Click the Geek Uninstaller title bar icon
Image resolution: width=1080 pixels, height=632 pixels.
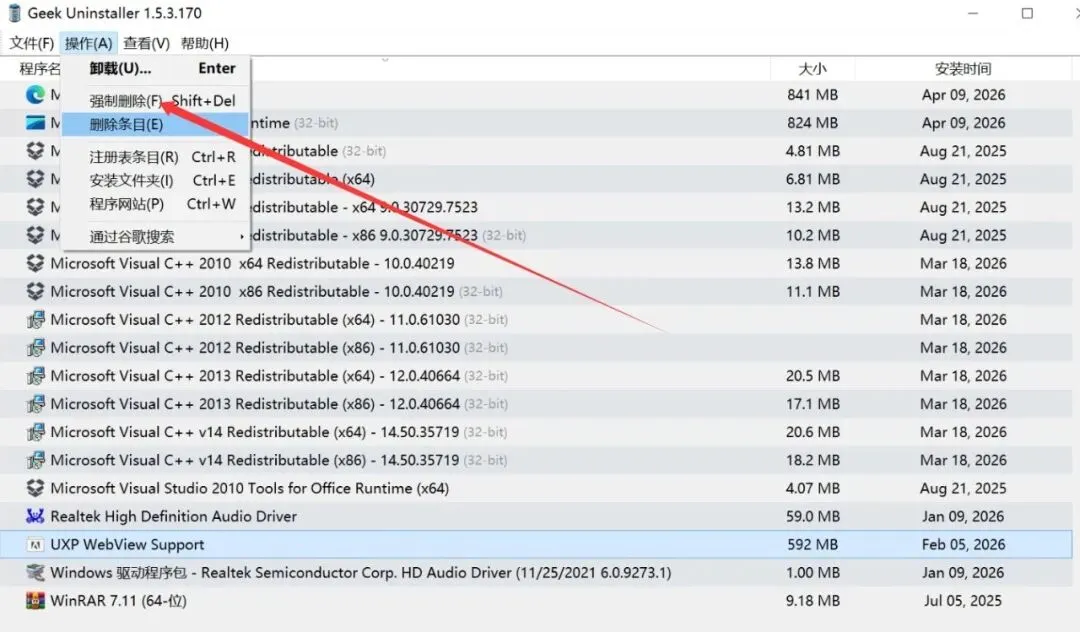tap(14, 13)
